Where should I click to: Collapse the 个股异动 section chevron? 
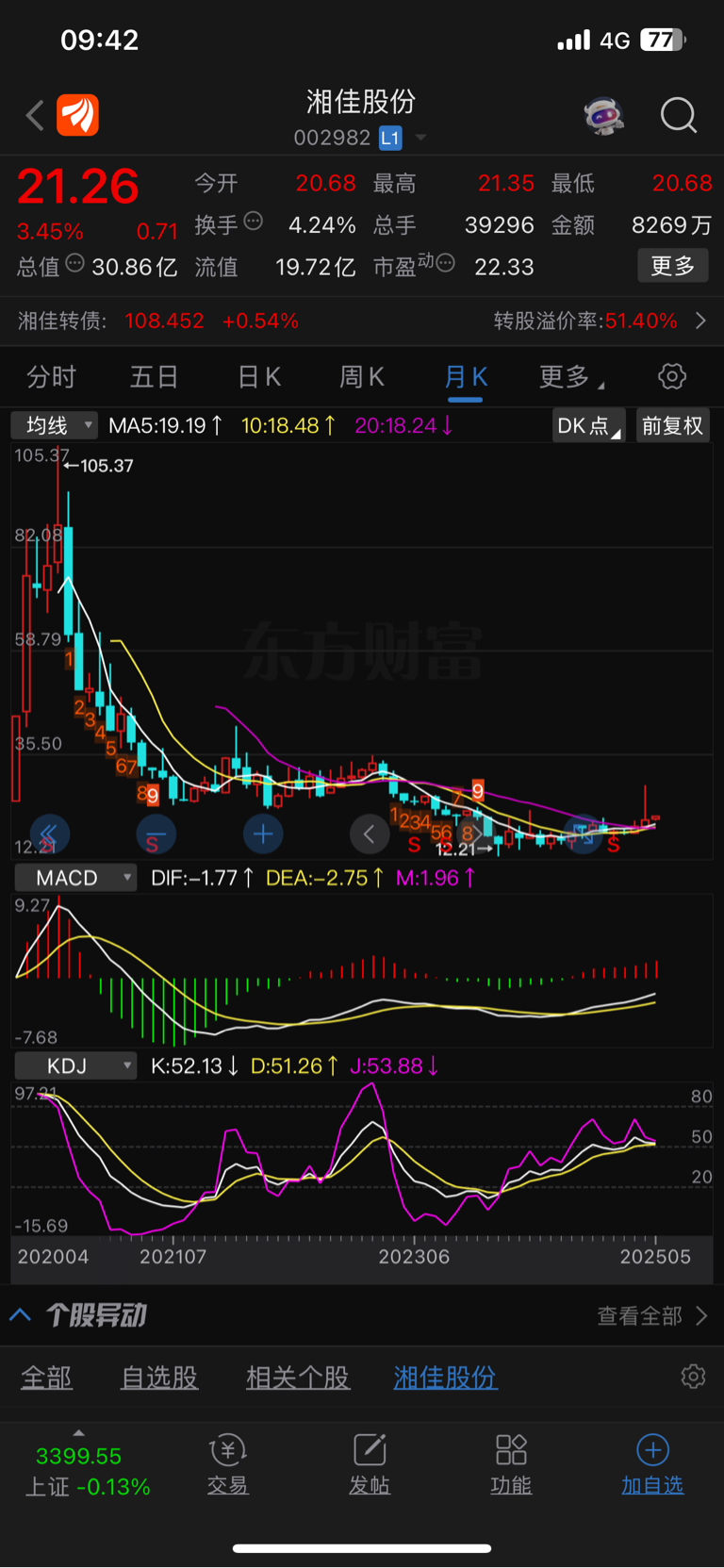pyautogui.click(x=21, y=1314)
